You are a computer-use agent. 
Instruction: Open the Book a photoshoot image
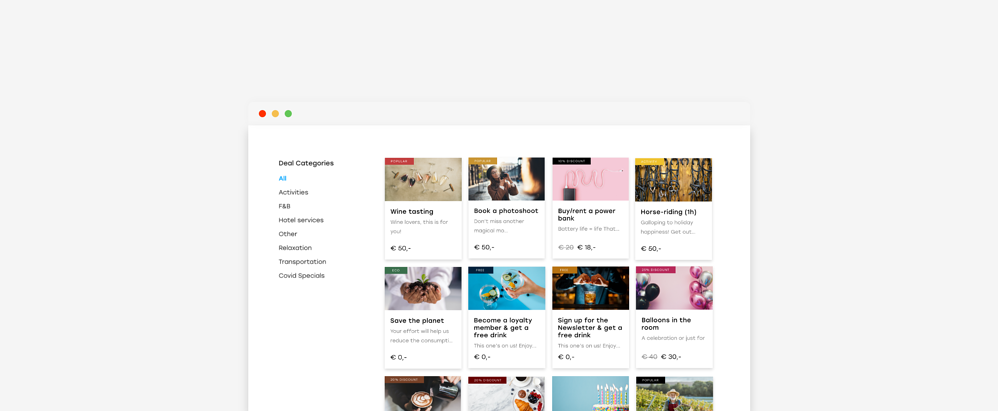coord(507,179)
